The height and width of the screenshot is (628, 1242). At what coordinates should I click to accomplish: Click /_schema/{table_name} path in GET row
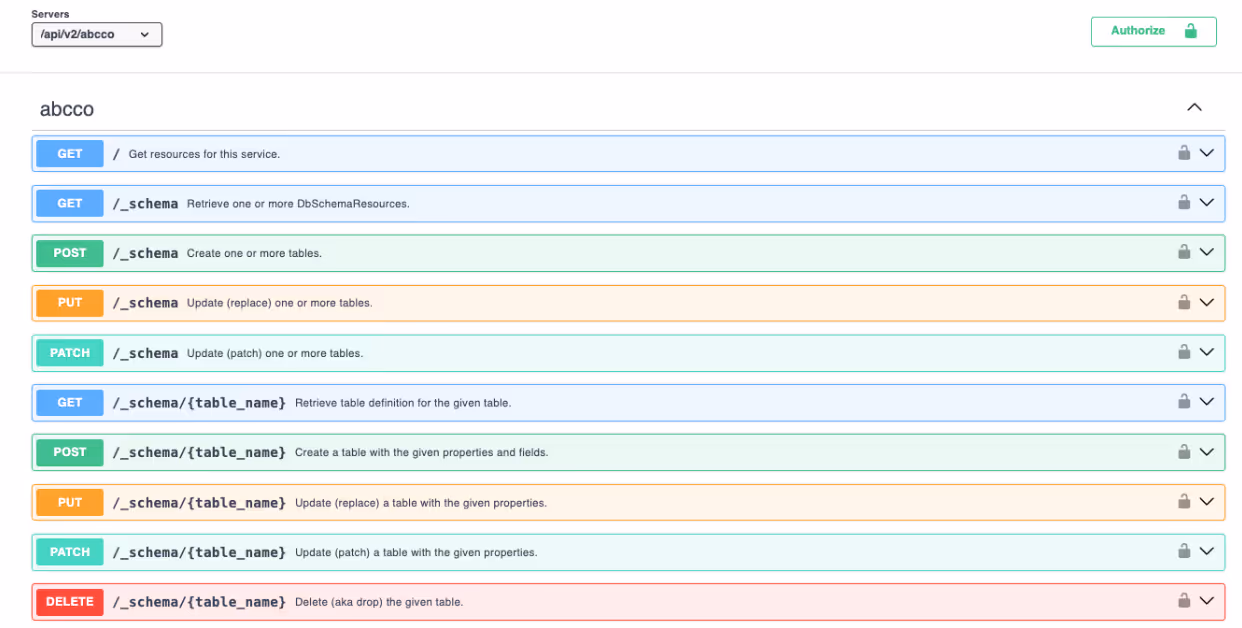pos(199,402)
